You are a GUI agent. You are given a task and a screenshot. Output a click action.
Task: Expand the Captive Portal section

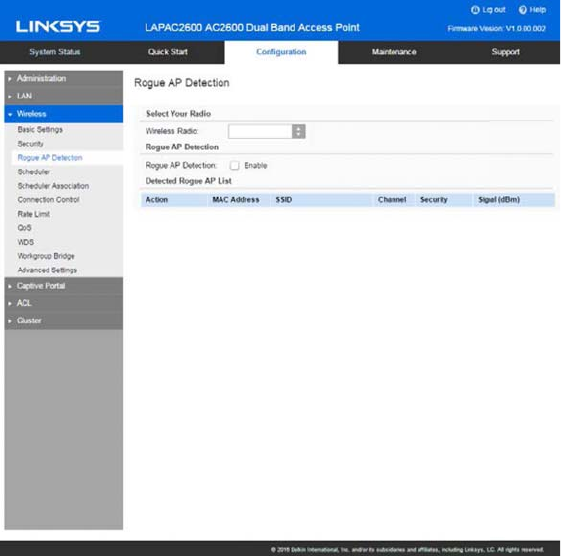pos(63,286)
